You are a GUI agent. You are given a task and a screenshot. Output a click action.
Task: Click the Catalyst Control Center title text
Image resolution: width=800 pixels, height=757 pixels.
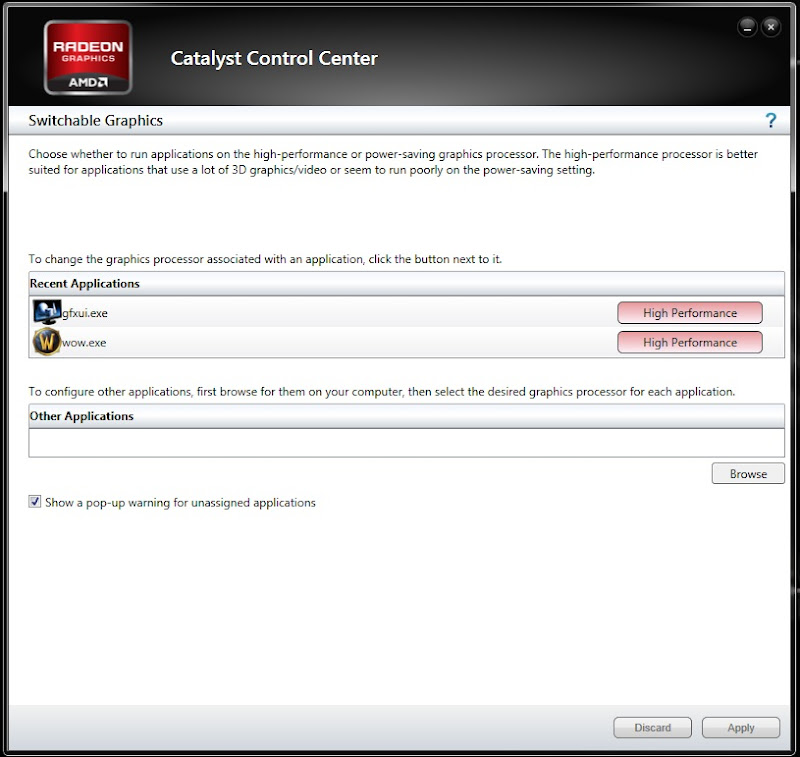tap(274, 58)
